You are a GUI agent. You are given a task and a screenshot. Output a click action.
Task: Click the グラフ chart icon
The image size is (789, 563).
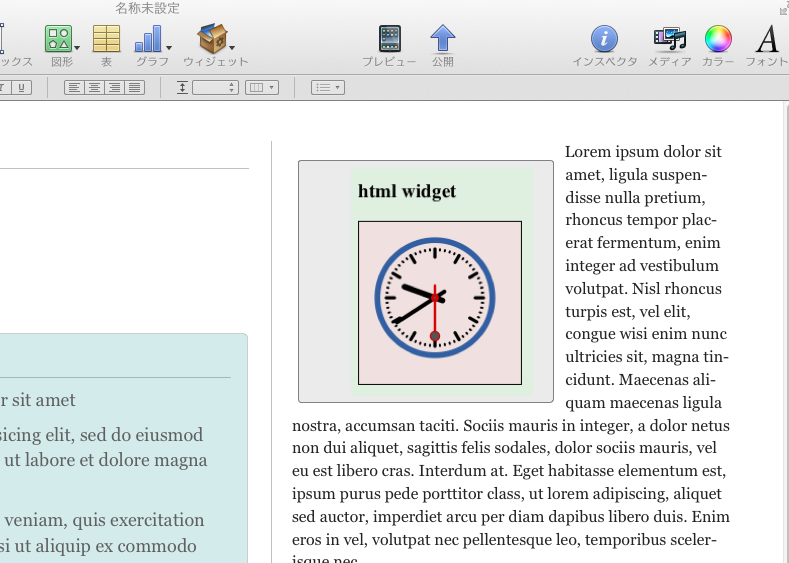pos(149,39)
